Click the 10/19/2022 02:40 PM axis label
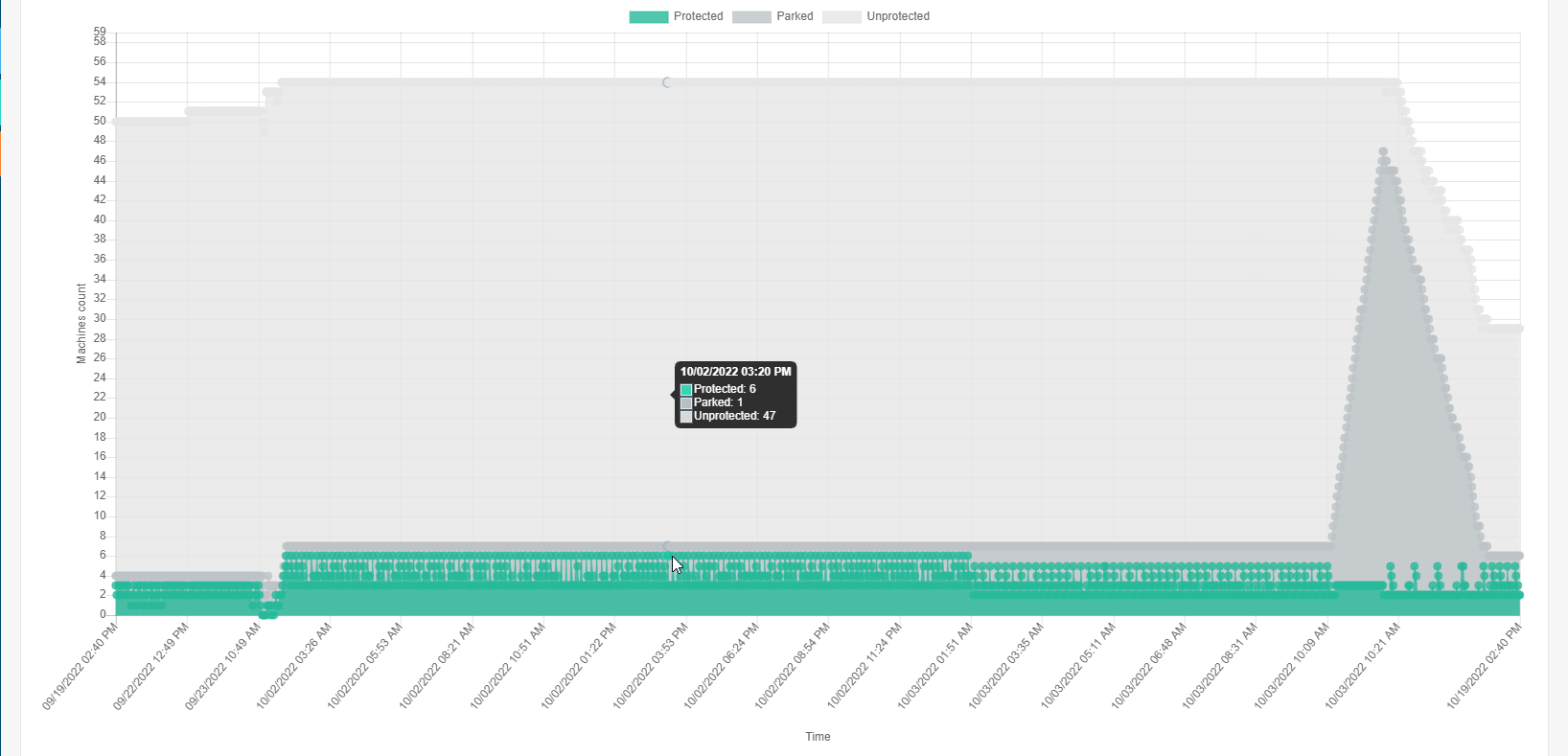 pyautogui.click(x=1485, y=666)
